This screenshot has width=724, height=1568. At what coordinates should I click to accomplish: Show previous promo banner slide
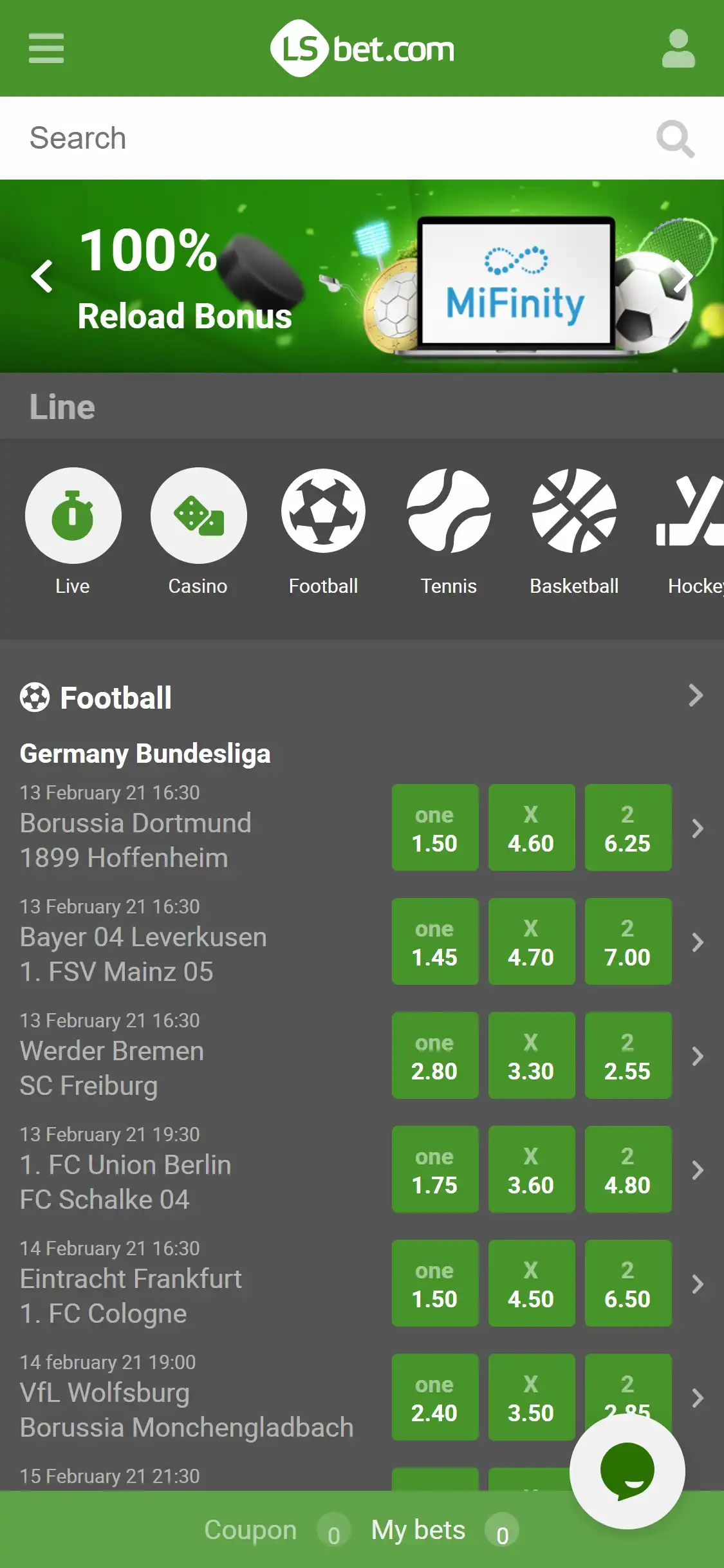[x=42, y=276]
